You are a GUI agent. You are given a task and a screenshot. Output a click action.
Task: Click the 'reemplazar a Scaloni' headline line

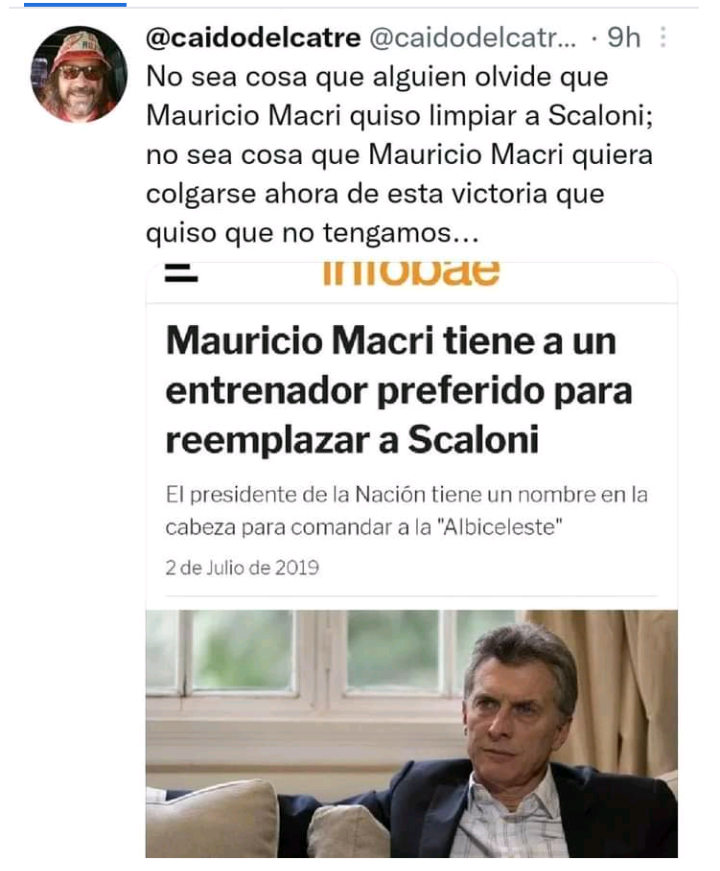(x=352, y=440)
